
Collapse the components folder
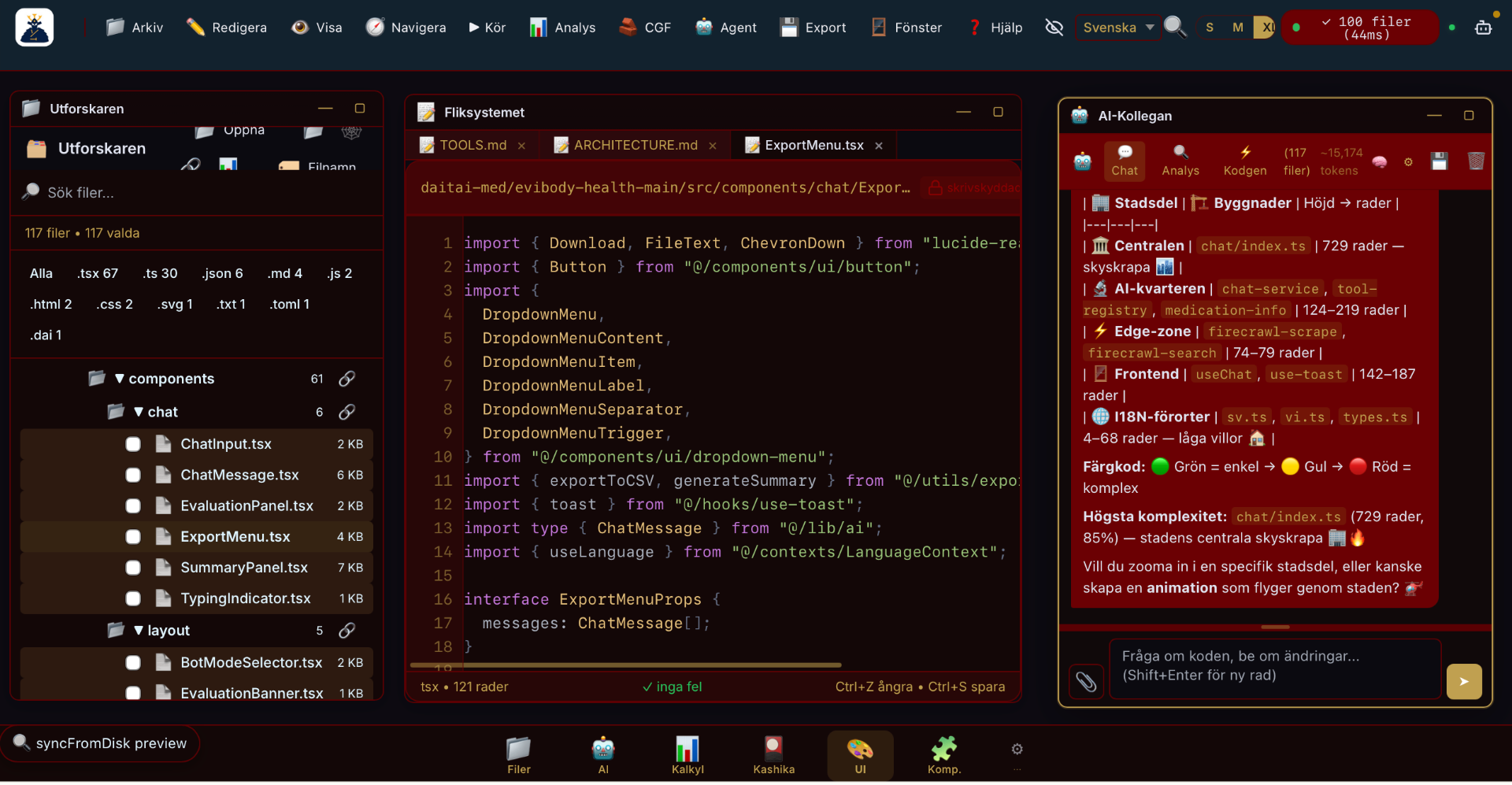coord(120,379)
